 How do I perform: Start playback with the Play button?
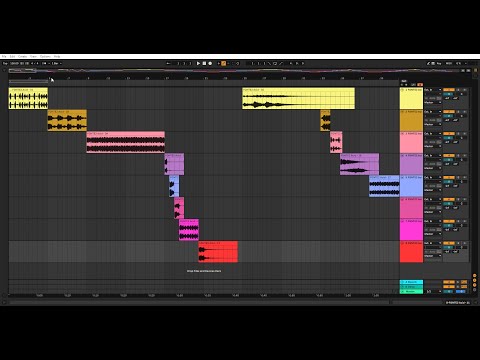pos(198,63)
